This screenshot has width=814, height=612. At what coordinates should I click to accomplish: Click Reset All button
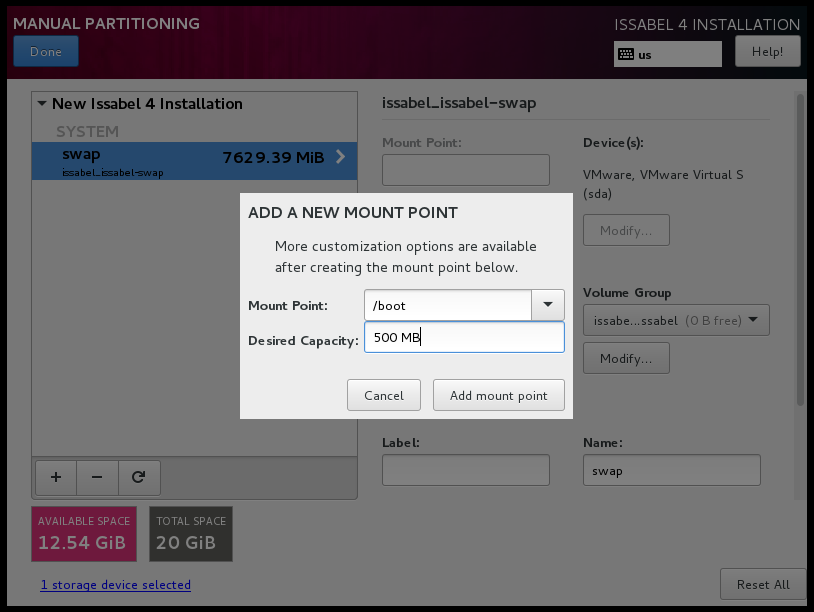coord(761,584)
